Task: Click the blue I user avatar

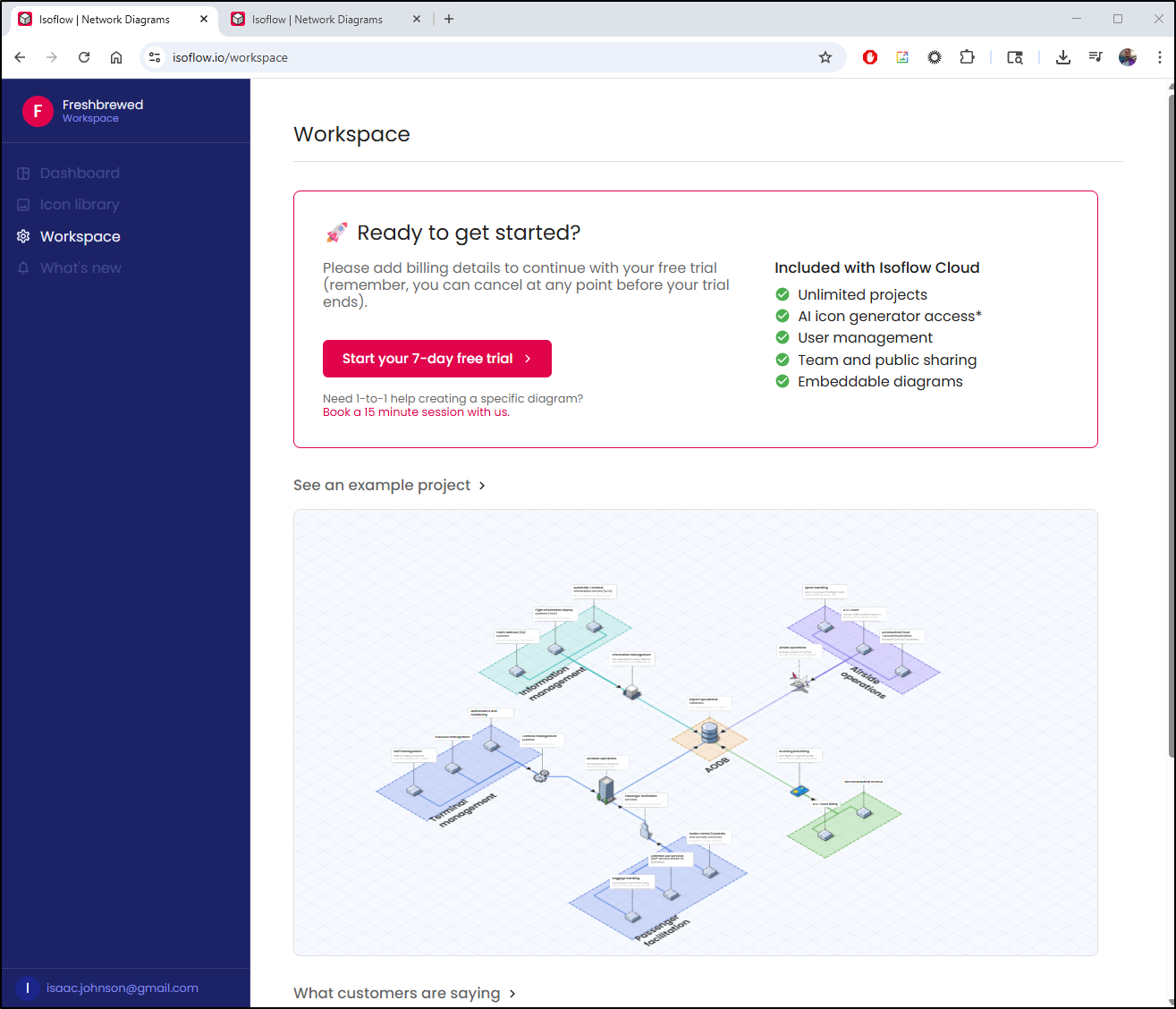Action: 28,988
